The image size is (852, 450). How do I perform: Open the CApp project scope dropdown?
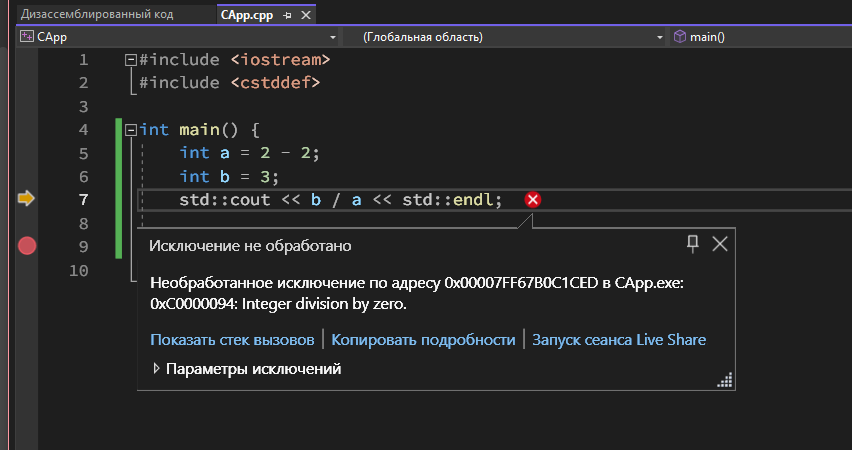(333, 38)
